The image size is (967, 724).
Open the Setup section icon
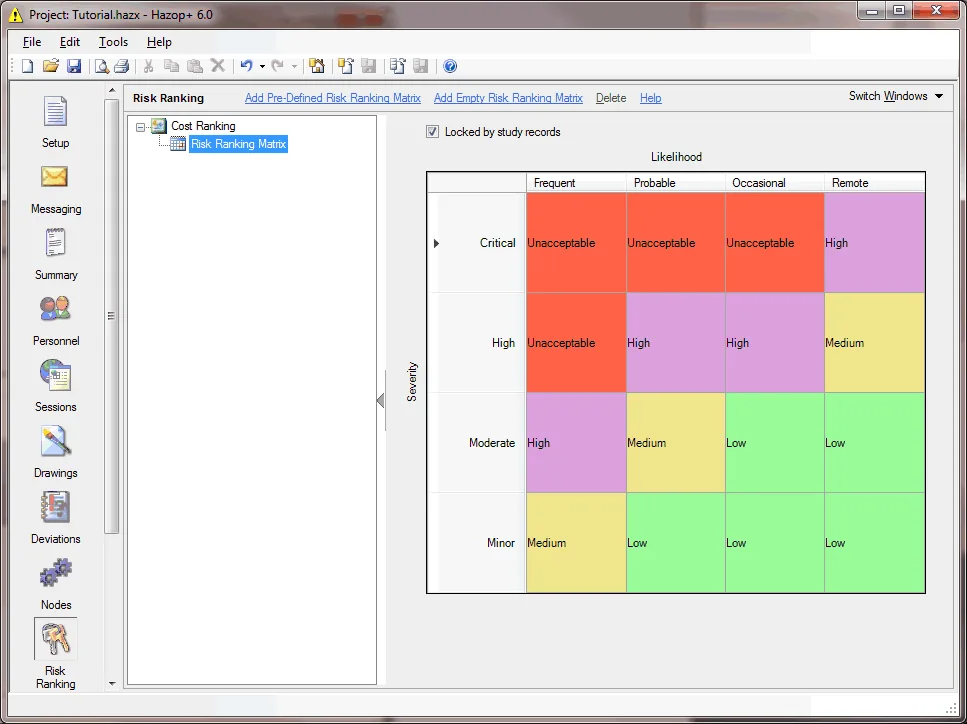click(56, 112)
